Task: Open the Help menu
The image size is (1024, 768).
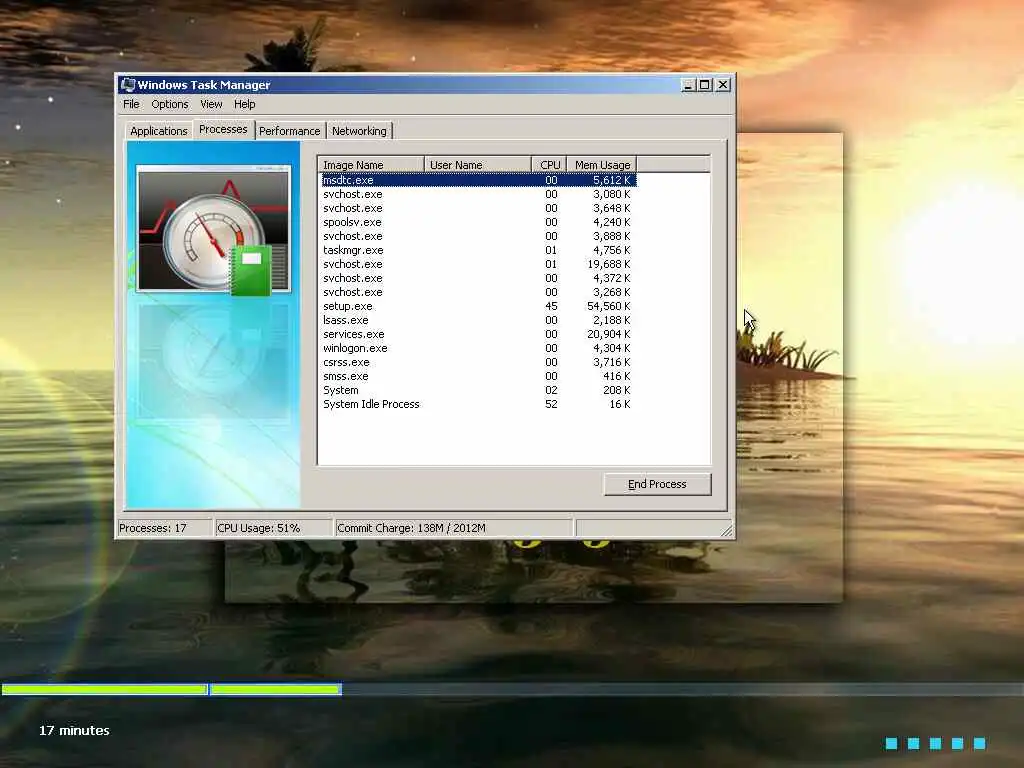Action: (245, 104)
